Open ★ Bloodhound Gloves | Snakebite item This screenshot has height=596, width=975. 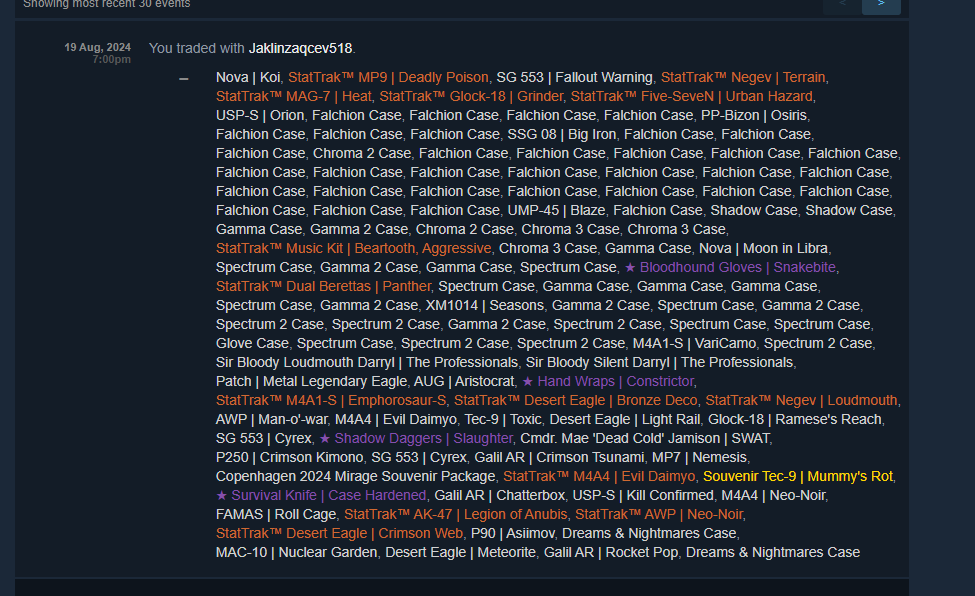click(730, 268)
